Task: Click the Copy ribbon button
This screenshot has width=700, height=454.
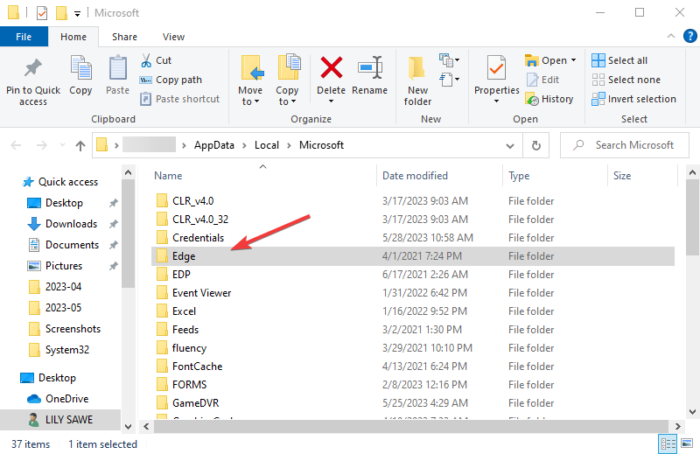Action: point(80,75)
